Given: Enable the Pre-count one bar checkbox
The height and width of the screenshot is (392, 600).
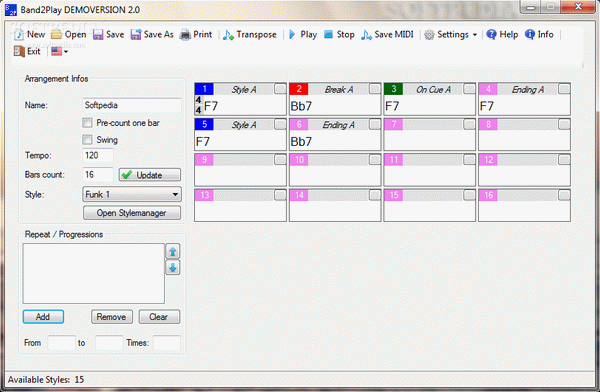Looking at the screenshot, I should [x=87, y=122].
